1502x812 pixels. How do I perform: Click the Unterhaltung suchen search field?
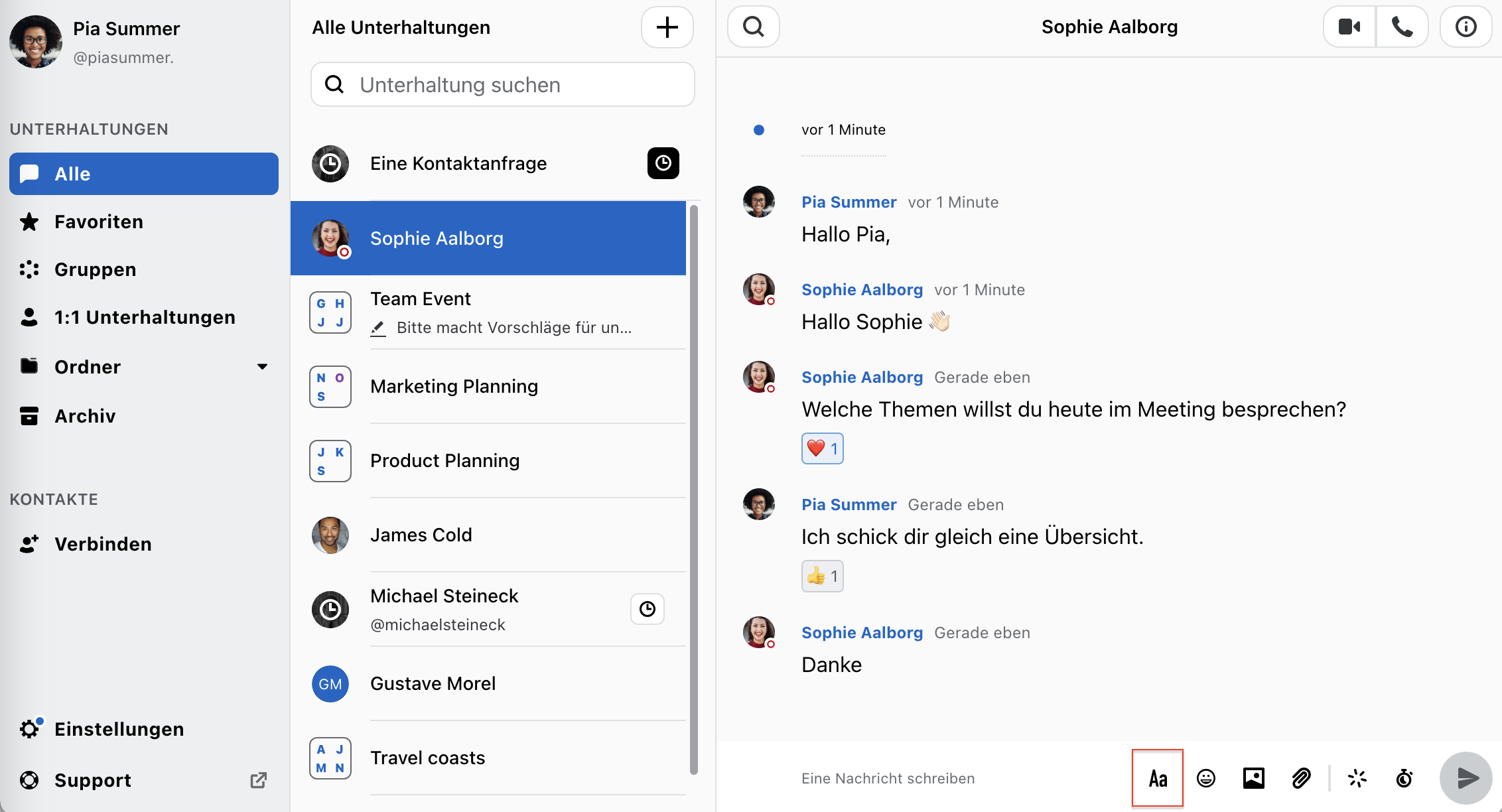[503, 85]
